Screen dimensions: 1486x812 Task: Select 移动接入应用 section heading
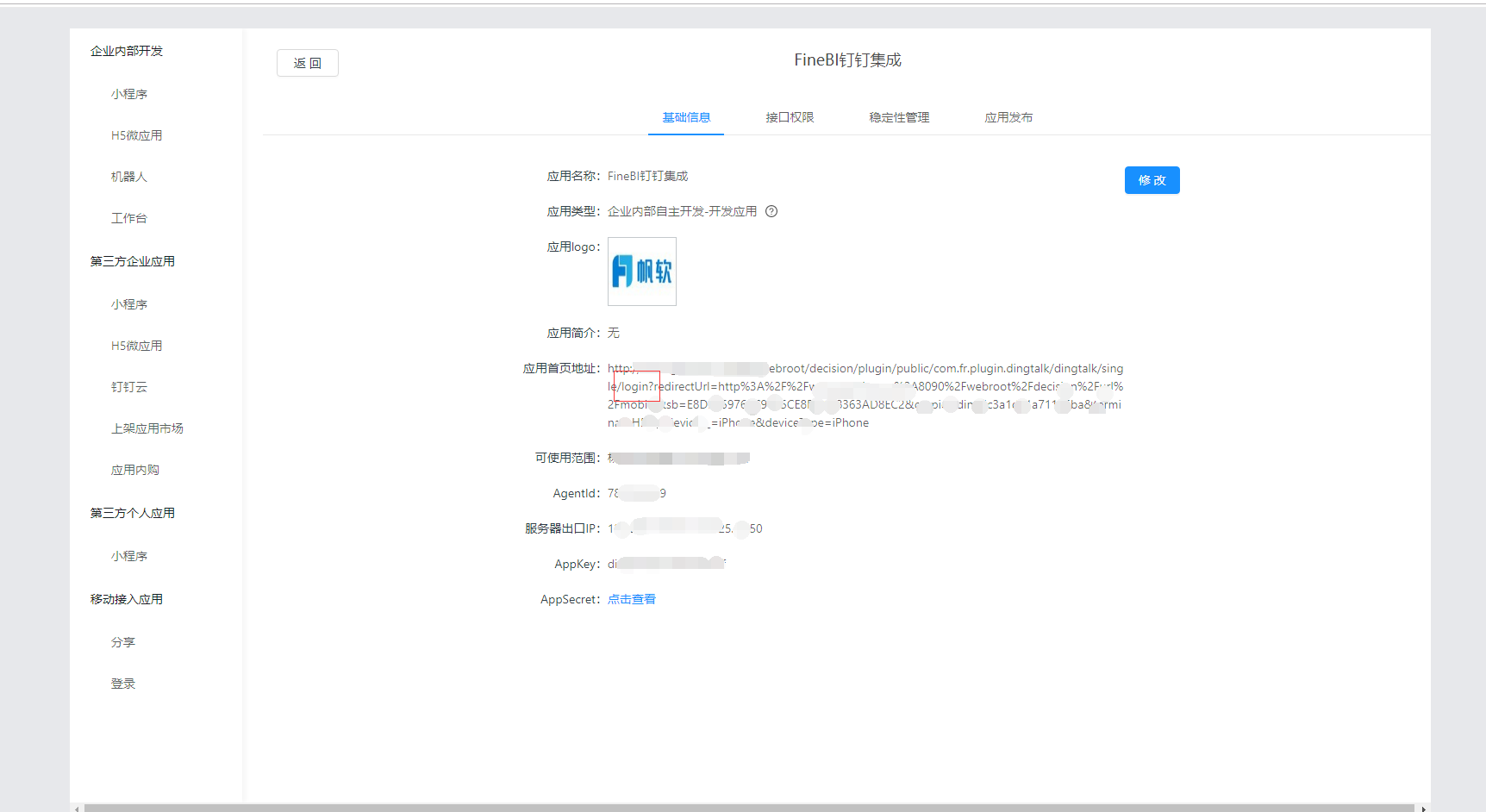coord(127,599)
